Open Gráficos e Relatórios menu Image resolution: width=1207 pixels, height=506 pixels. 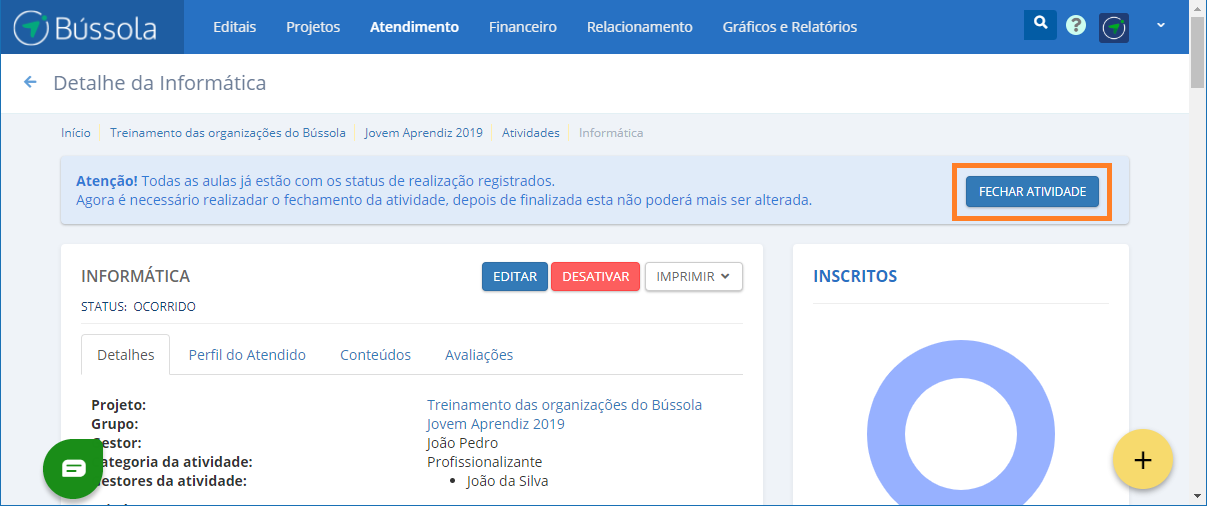789,27
